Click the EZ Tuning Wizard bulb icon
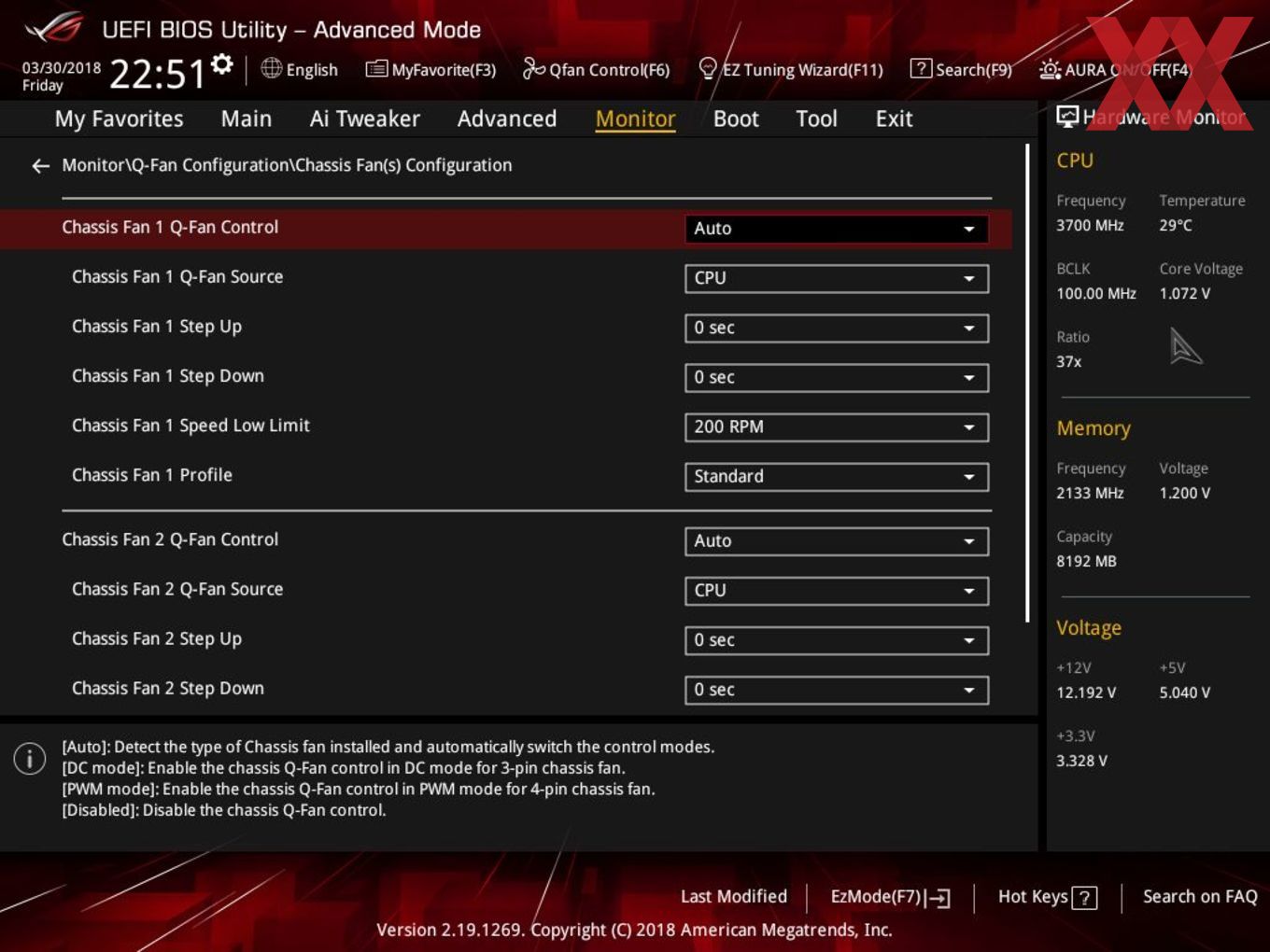 (x=708, y=68)
